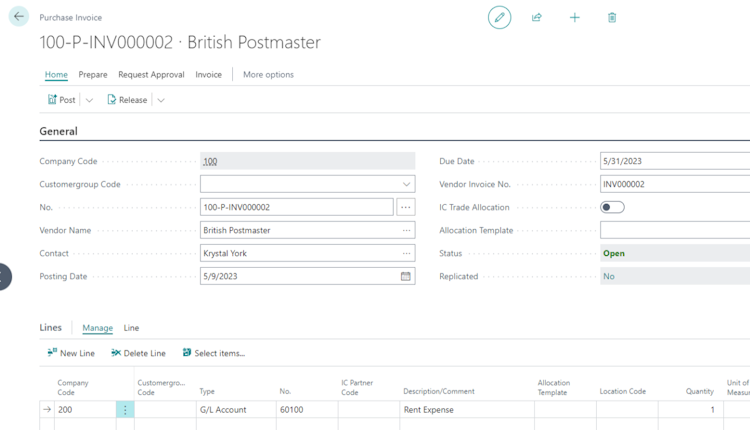The width and height of the screenshot is (750, 430).
Task: Click the Delete Line button
Action: pos(138,353)
